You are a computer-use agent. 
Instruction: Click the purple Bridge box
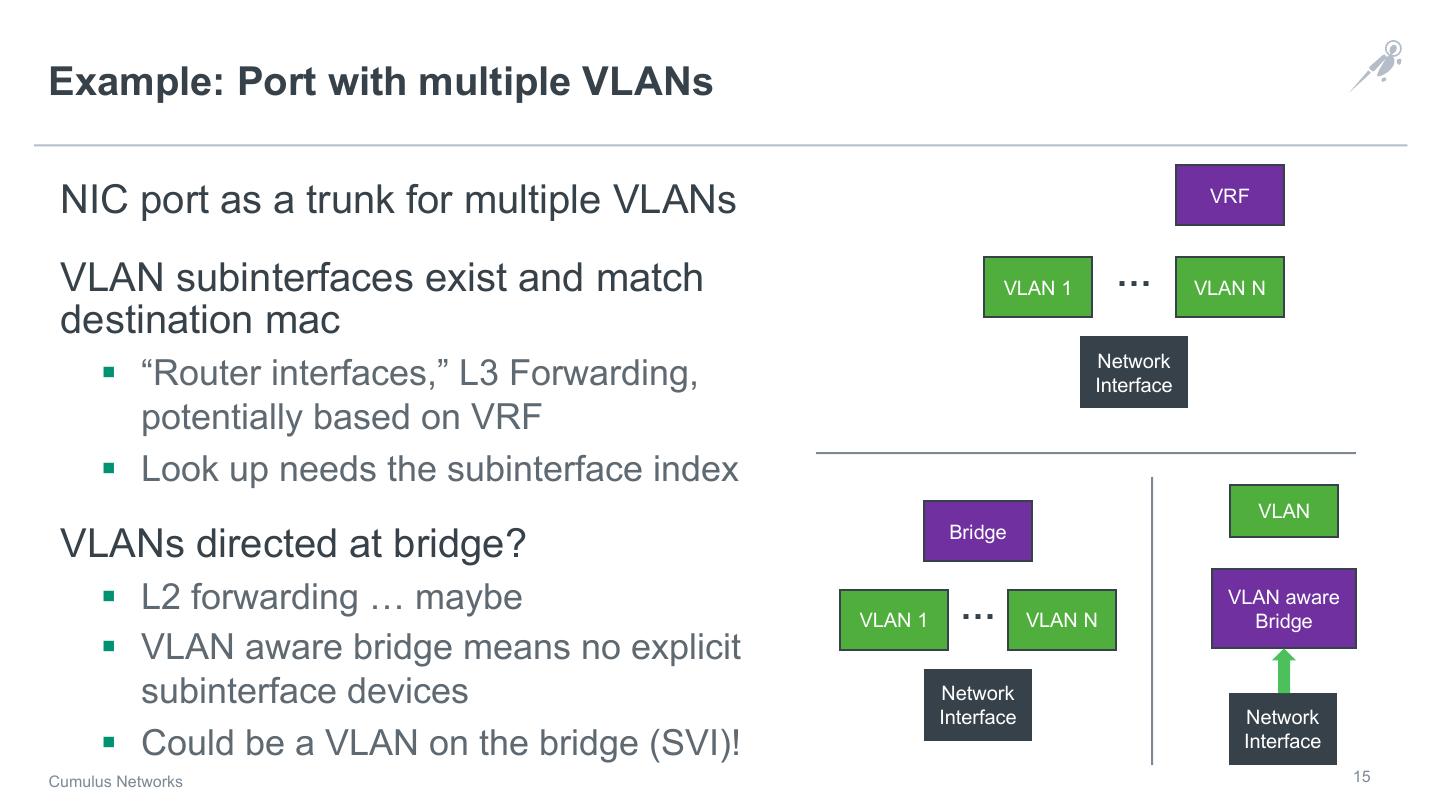click(977, 532)
